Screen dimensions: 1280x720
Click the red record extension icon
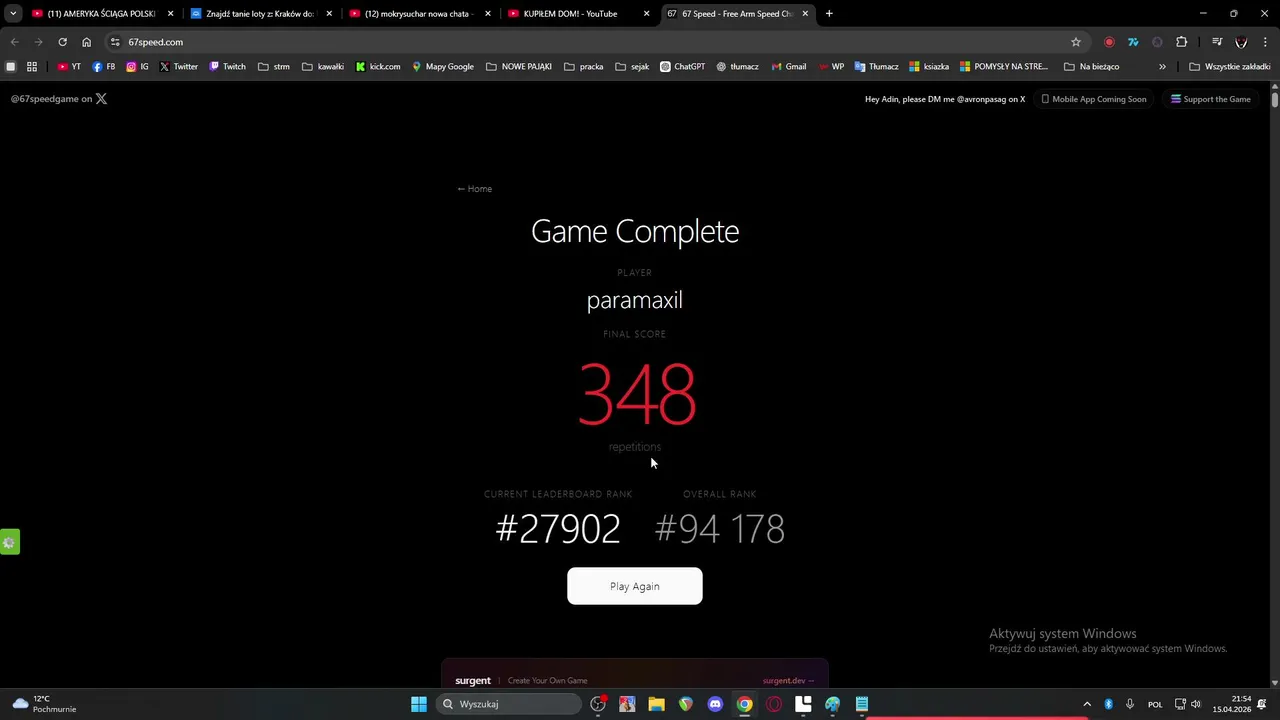tap(1109, 42)
